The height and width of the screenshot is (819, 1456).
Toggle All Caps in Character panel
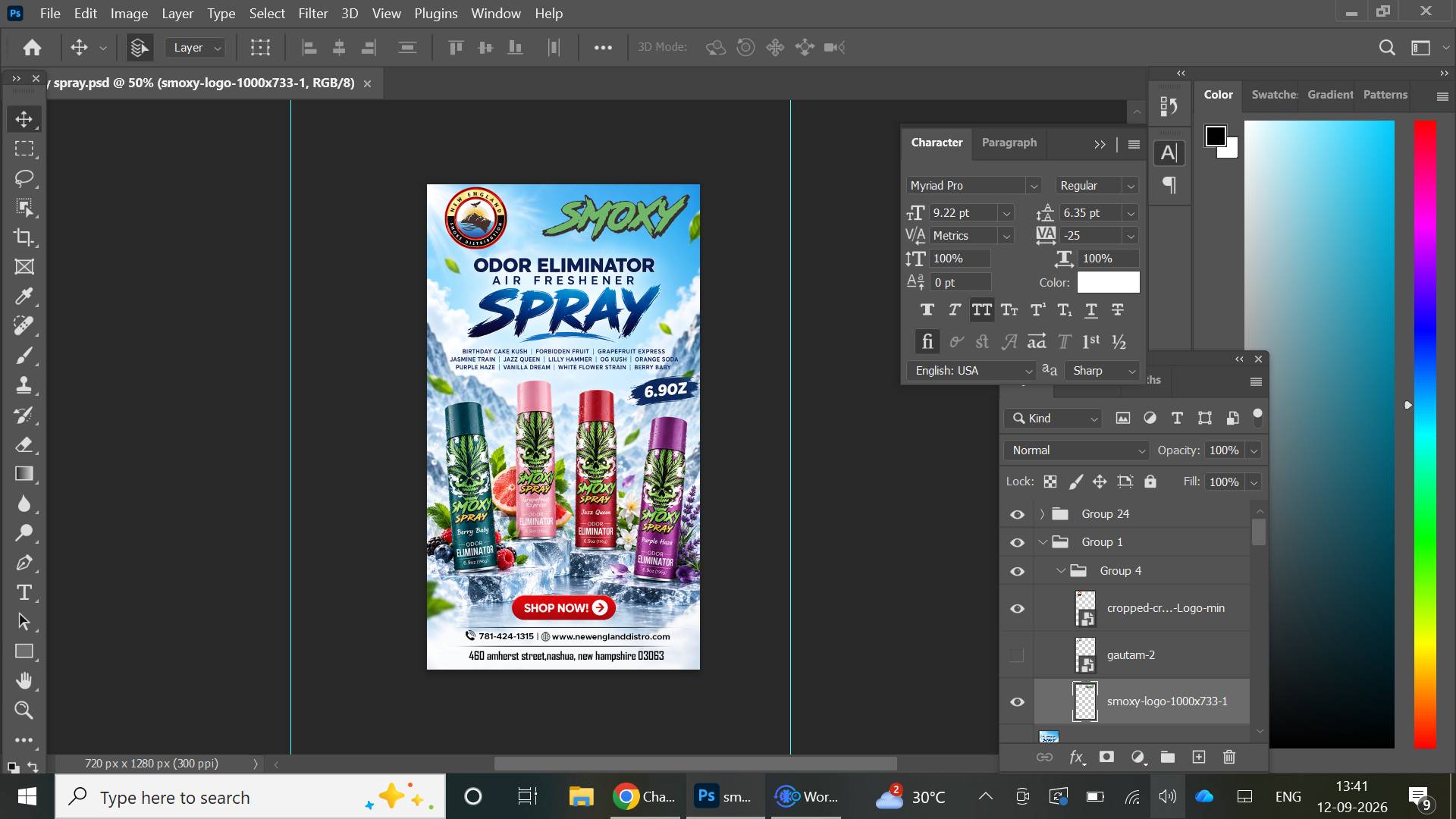pyautogui.click(x=982, y=310)
